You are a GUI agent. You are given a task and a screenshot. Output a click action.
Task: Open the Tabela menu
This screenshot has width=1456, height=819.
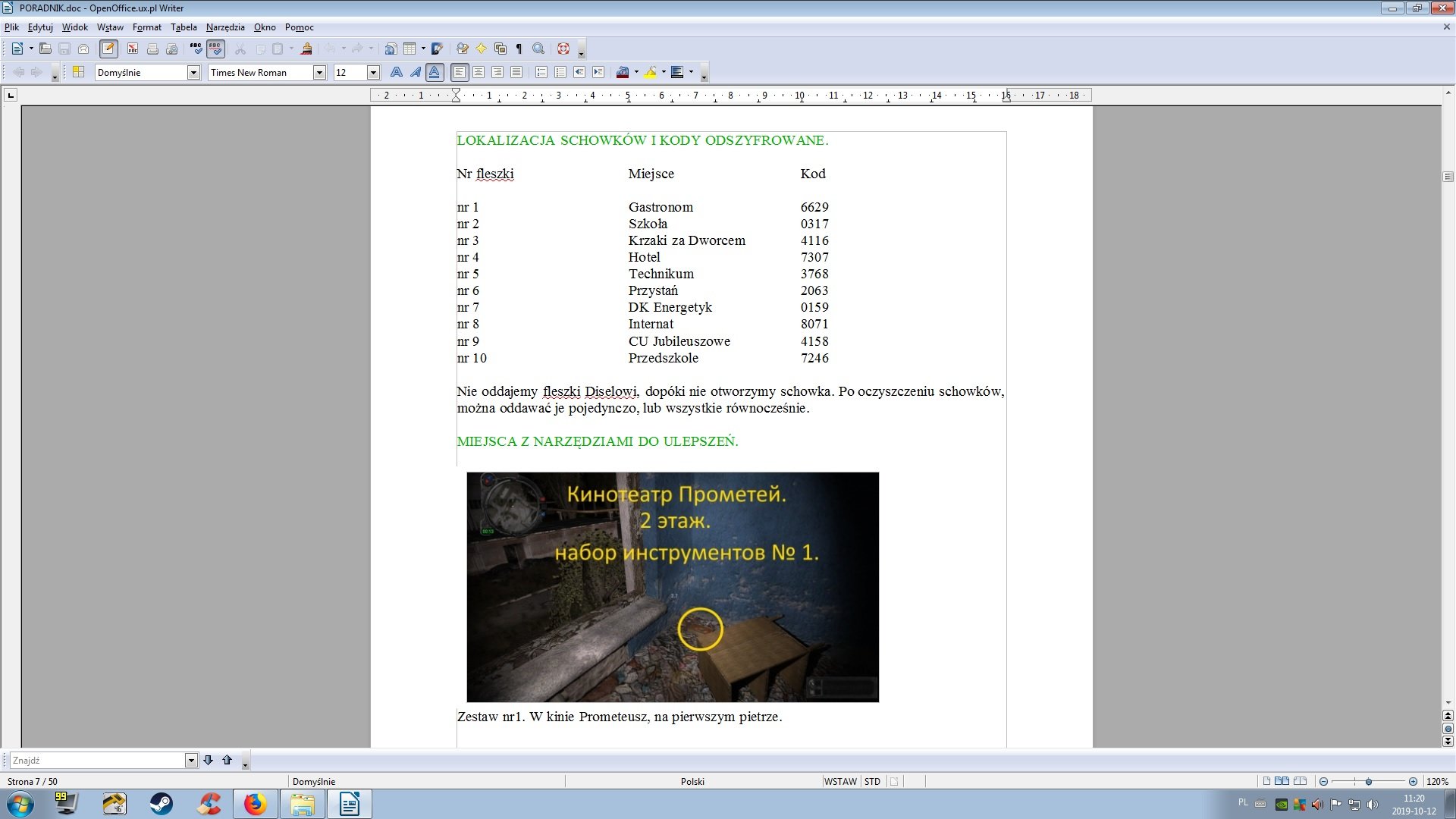click(x=184, y=27)
